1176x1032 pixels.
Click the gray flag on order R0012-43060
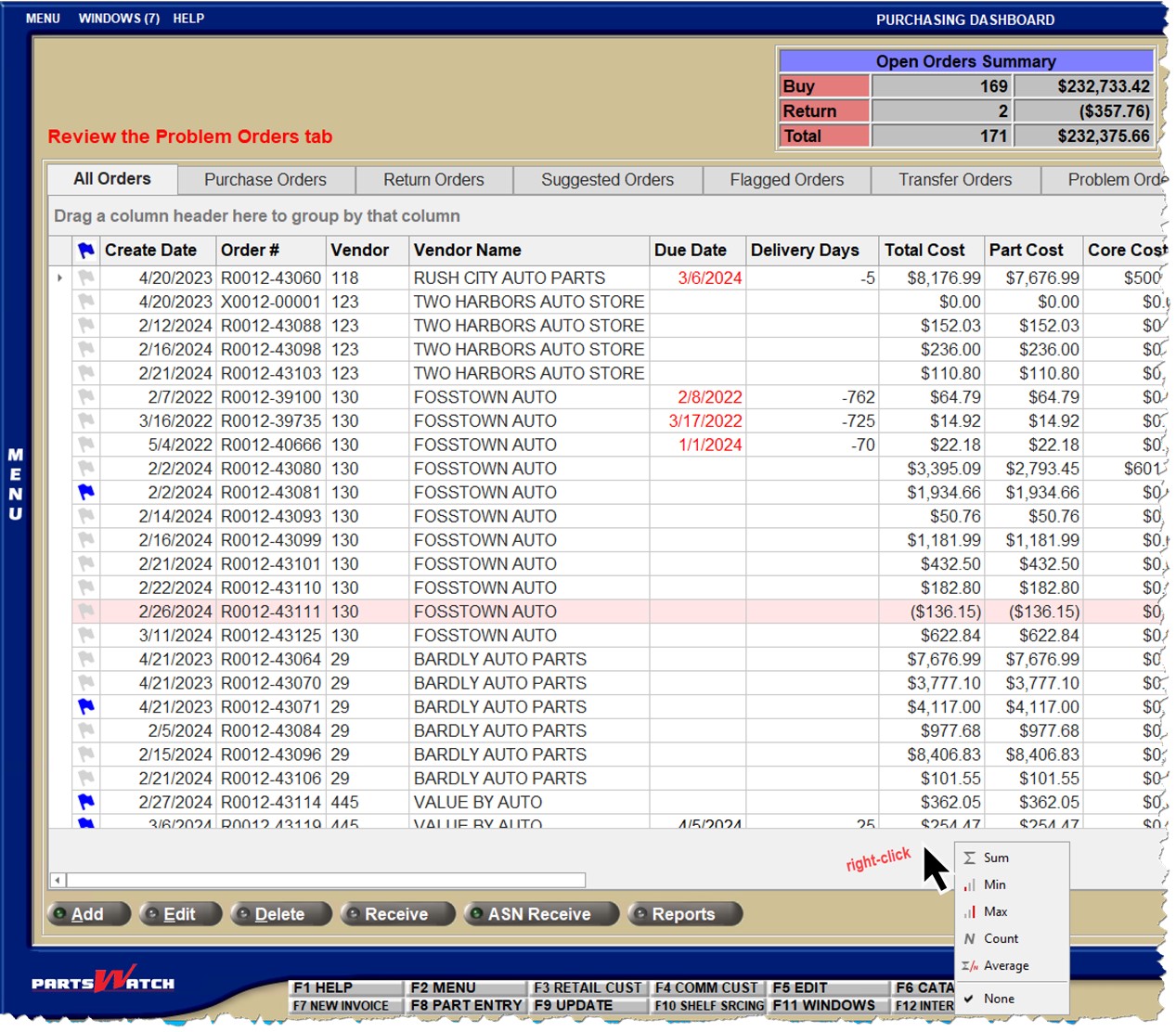[86, 277]
